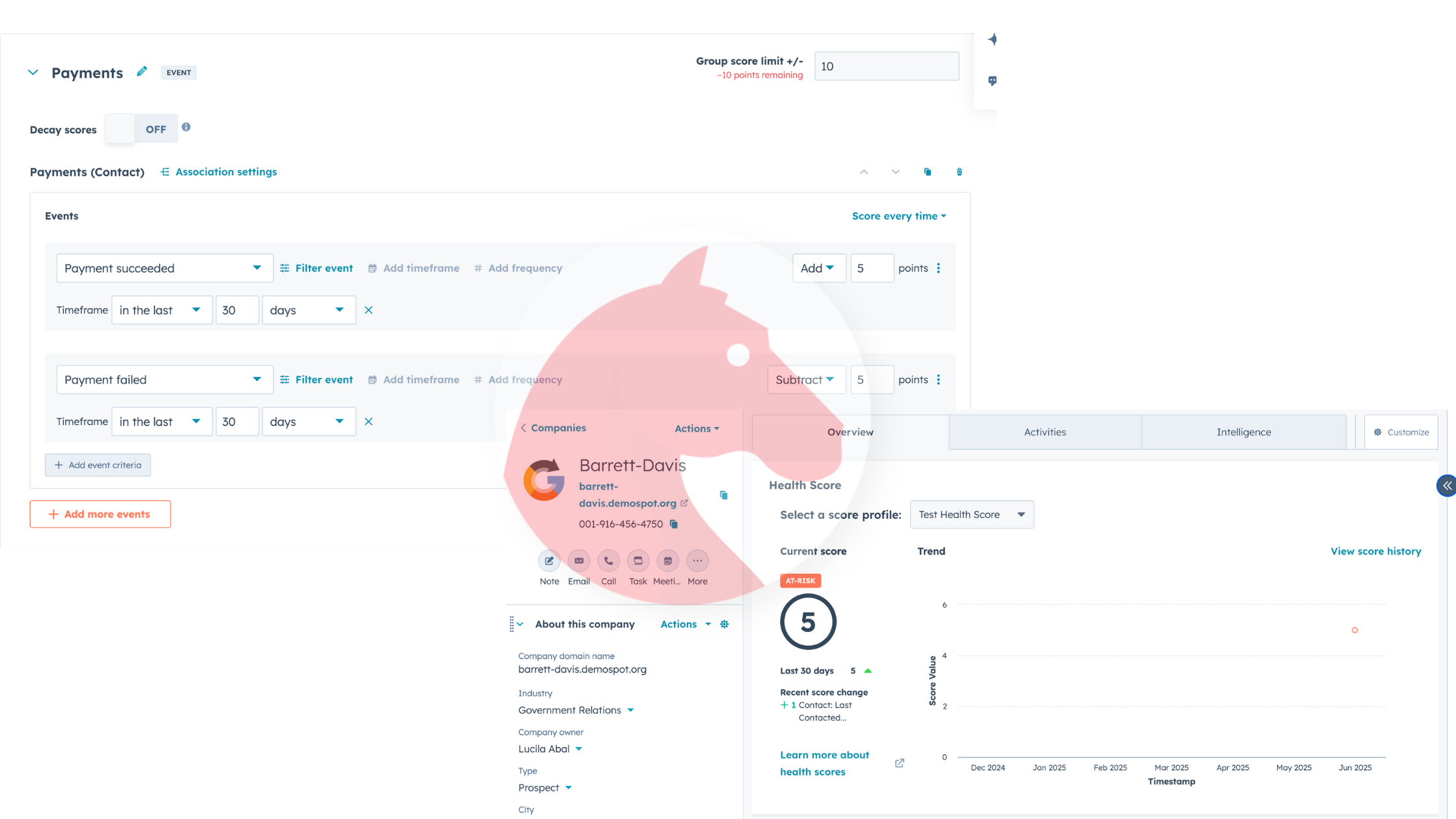Collapse the Payments group chevron
This screenshot has height=819, width=1456.
(x=33, y=72)
